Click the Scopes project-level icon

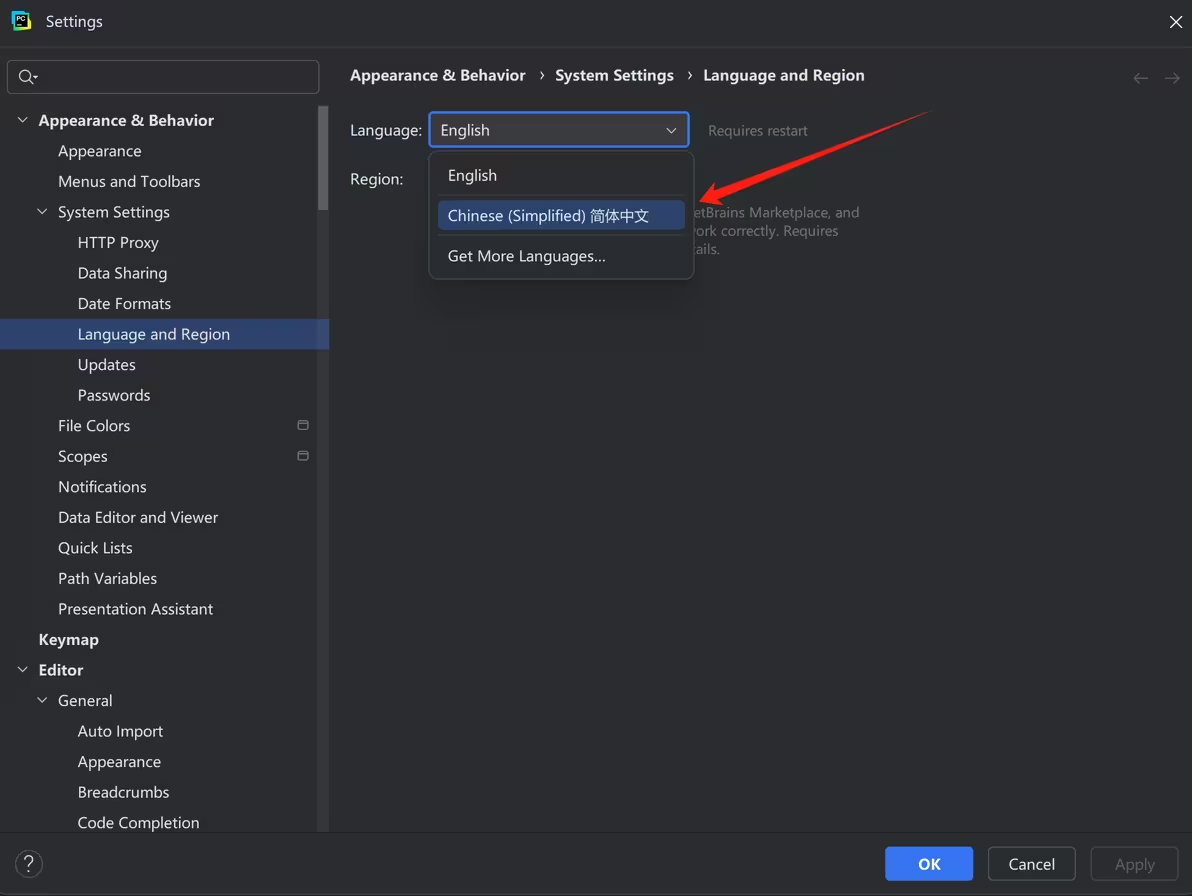303,456
